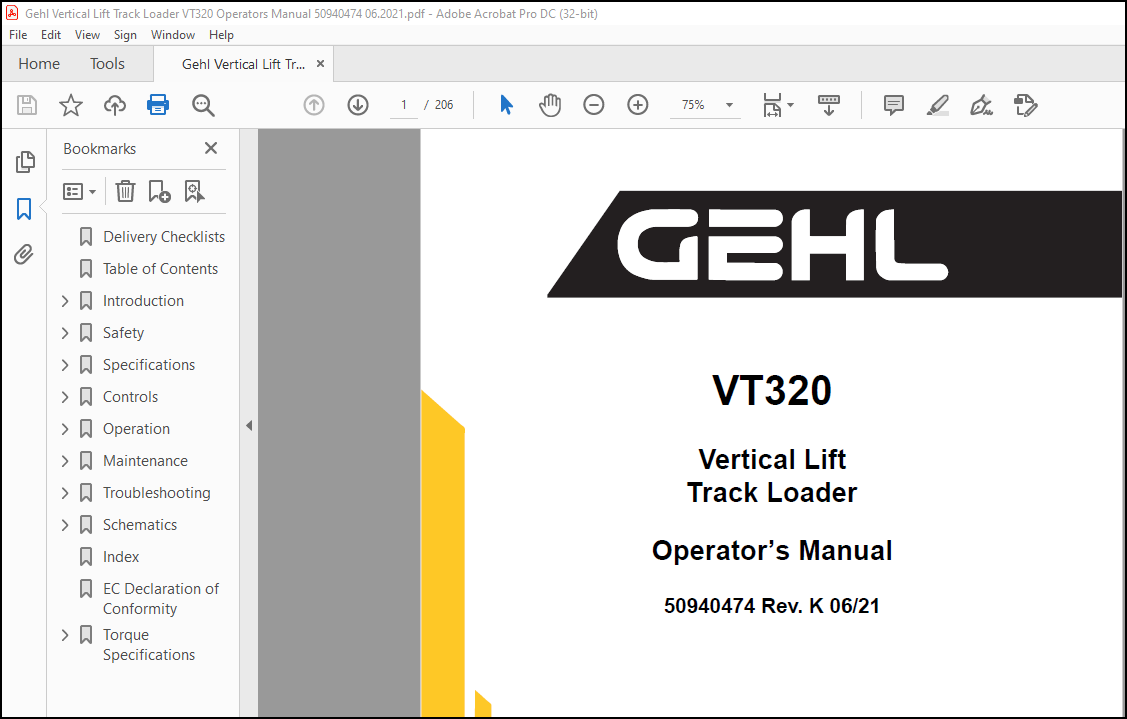Go to previous page arrow
The image size is (1127, 719).
coord(314,105)
